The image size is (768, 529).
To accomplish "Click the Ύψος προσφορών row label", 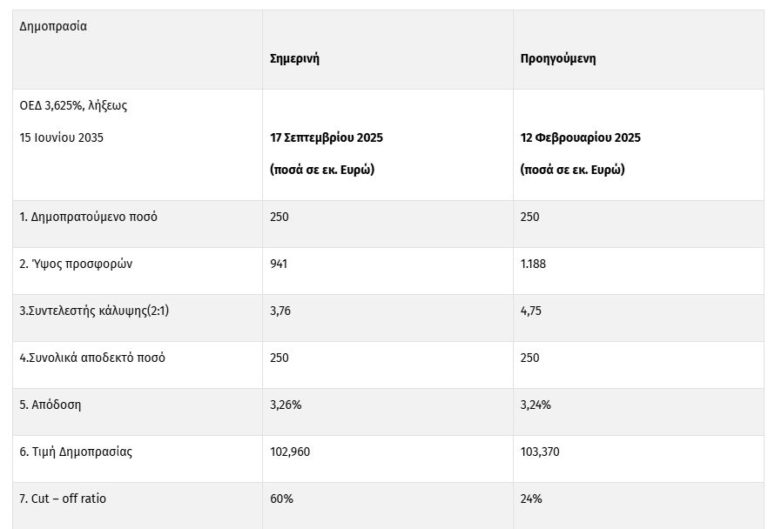I will click(77, 264).
